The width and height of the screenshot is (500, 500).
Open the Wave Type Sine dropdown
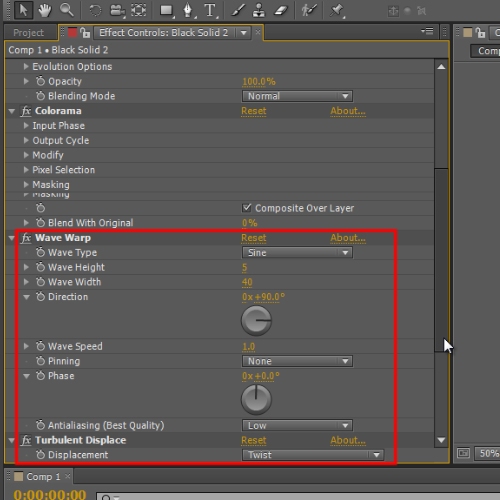[297, 253]
